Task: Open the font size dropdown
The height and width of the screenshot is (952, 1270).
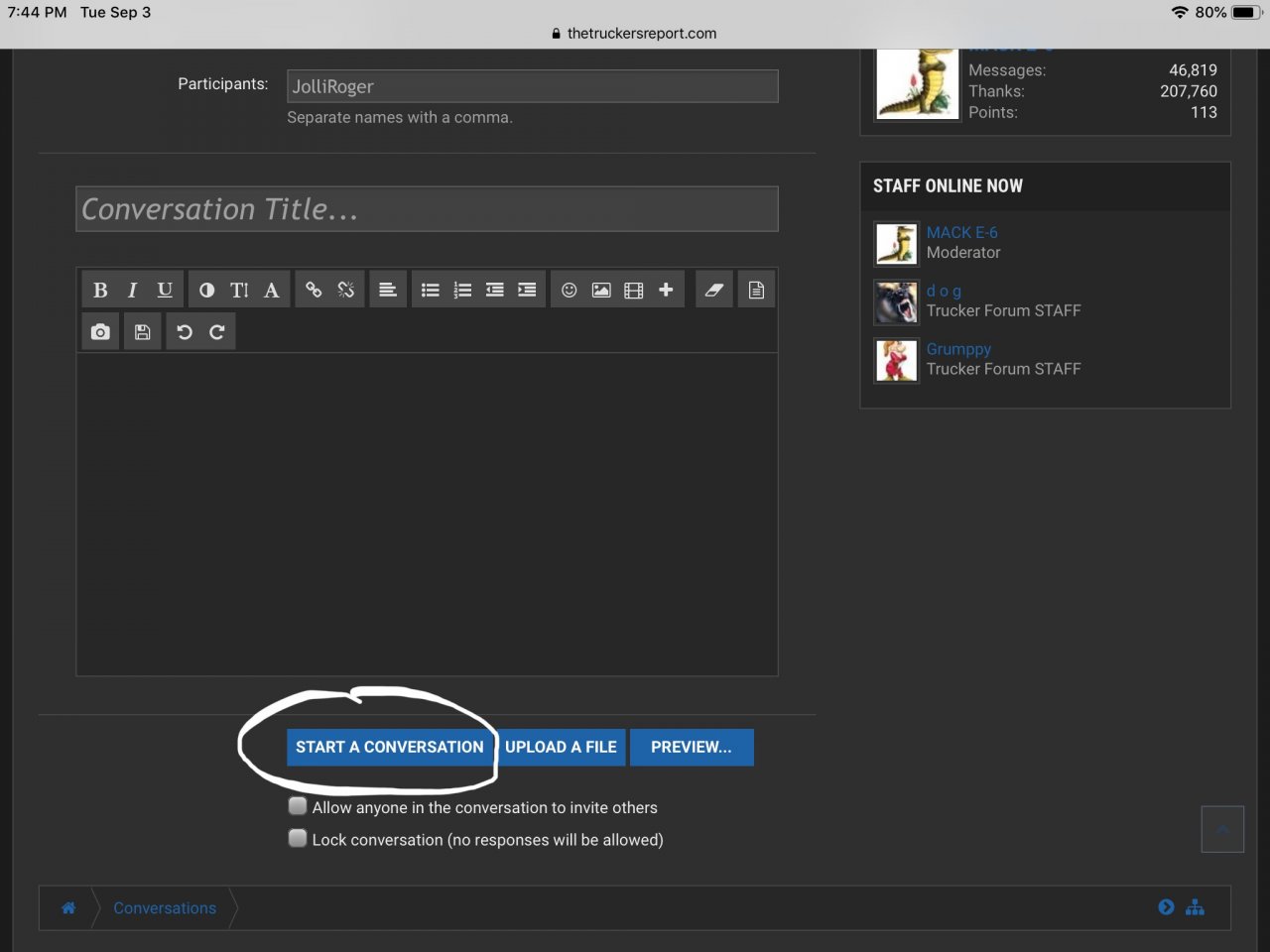Action: 239,290
